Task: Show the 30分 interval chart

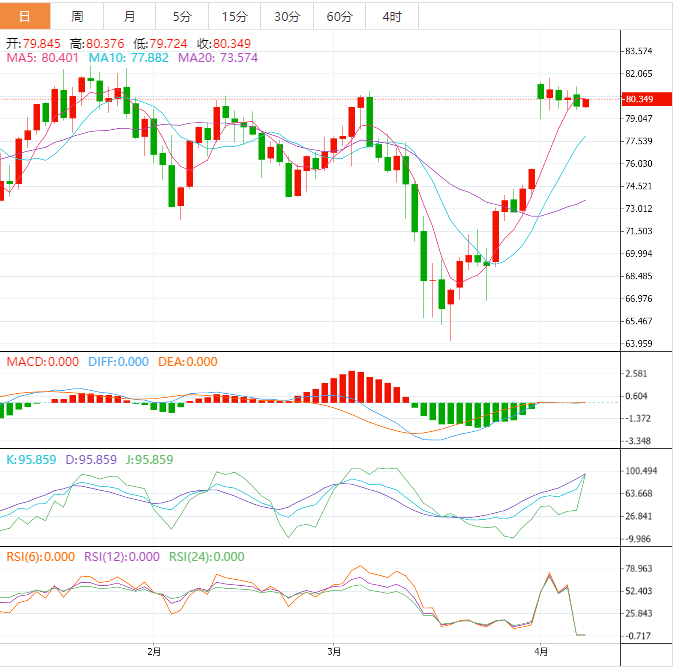Action: pyautogui.click(x=286, y=17)
